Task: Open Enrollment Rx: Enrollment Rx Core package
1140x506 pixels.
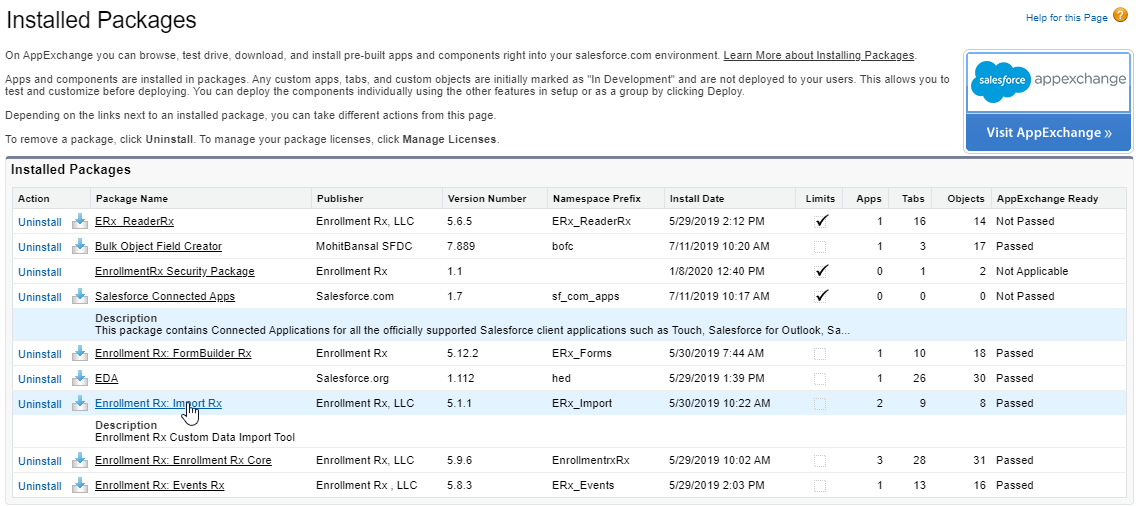Action: click(x=183, y=461)
